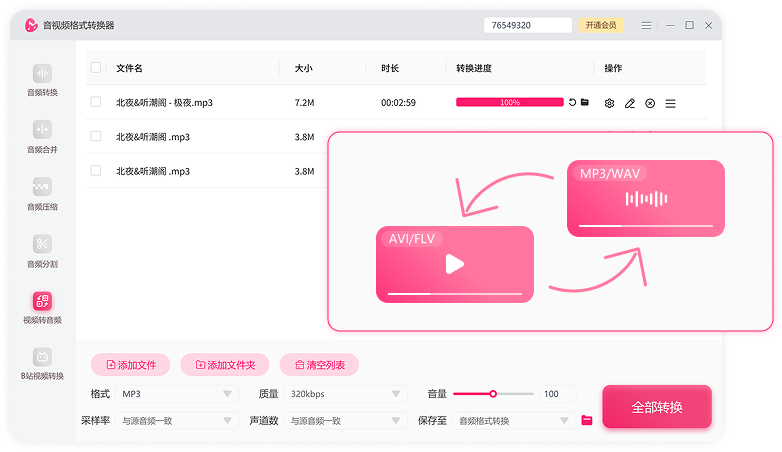Screen dimensions: 782x452
Task: Switch to the 音频转换 sidebar tab
Action: [x=42, y=80]
